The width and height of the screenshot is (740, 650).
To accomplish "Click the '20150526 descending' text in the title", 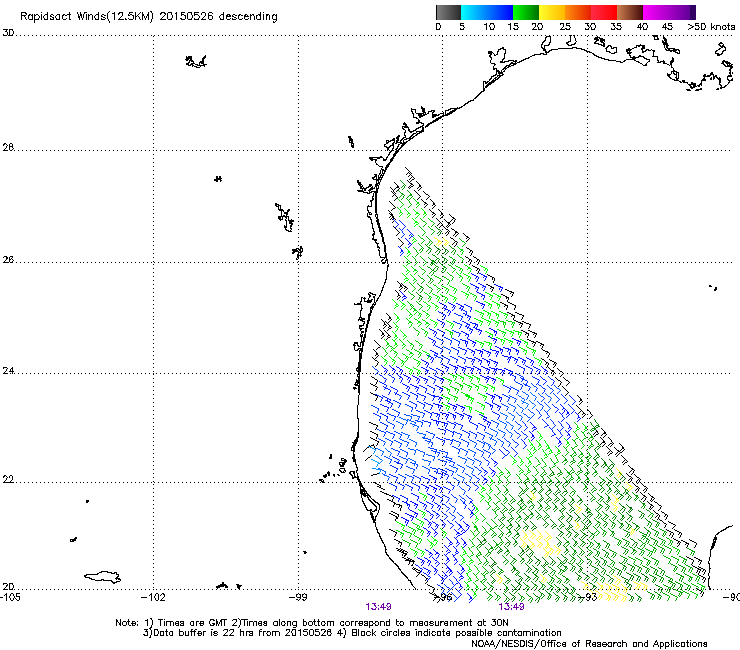I will click(219, 17).
